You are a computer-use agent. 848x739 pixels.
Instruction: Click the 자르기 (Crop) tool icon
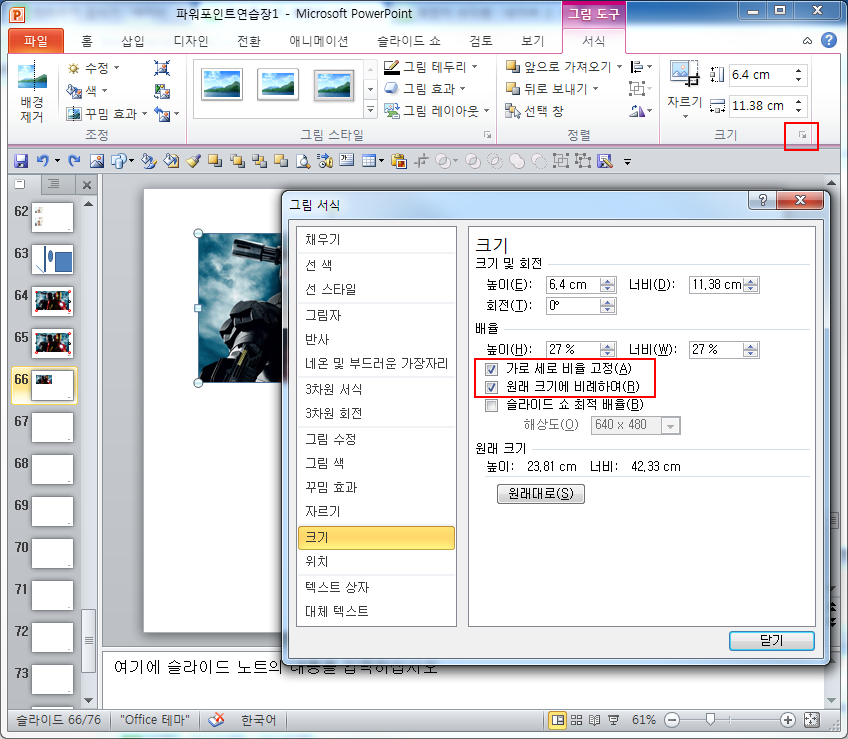(684, 75)
